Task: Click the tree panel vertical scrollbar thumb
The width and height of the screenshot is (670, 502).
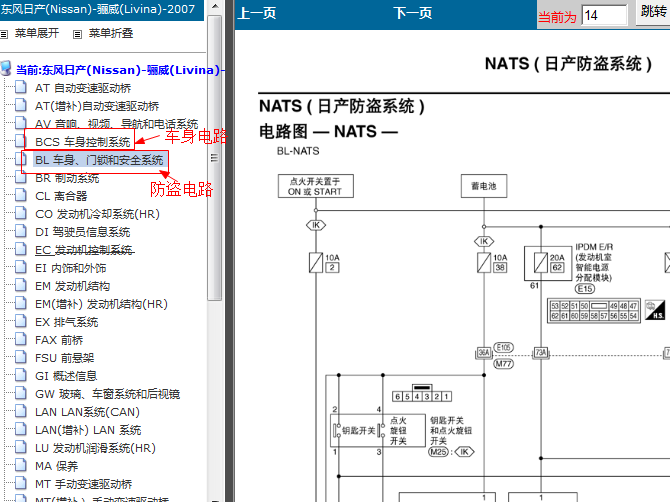Action: pos(215,158)
